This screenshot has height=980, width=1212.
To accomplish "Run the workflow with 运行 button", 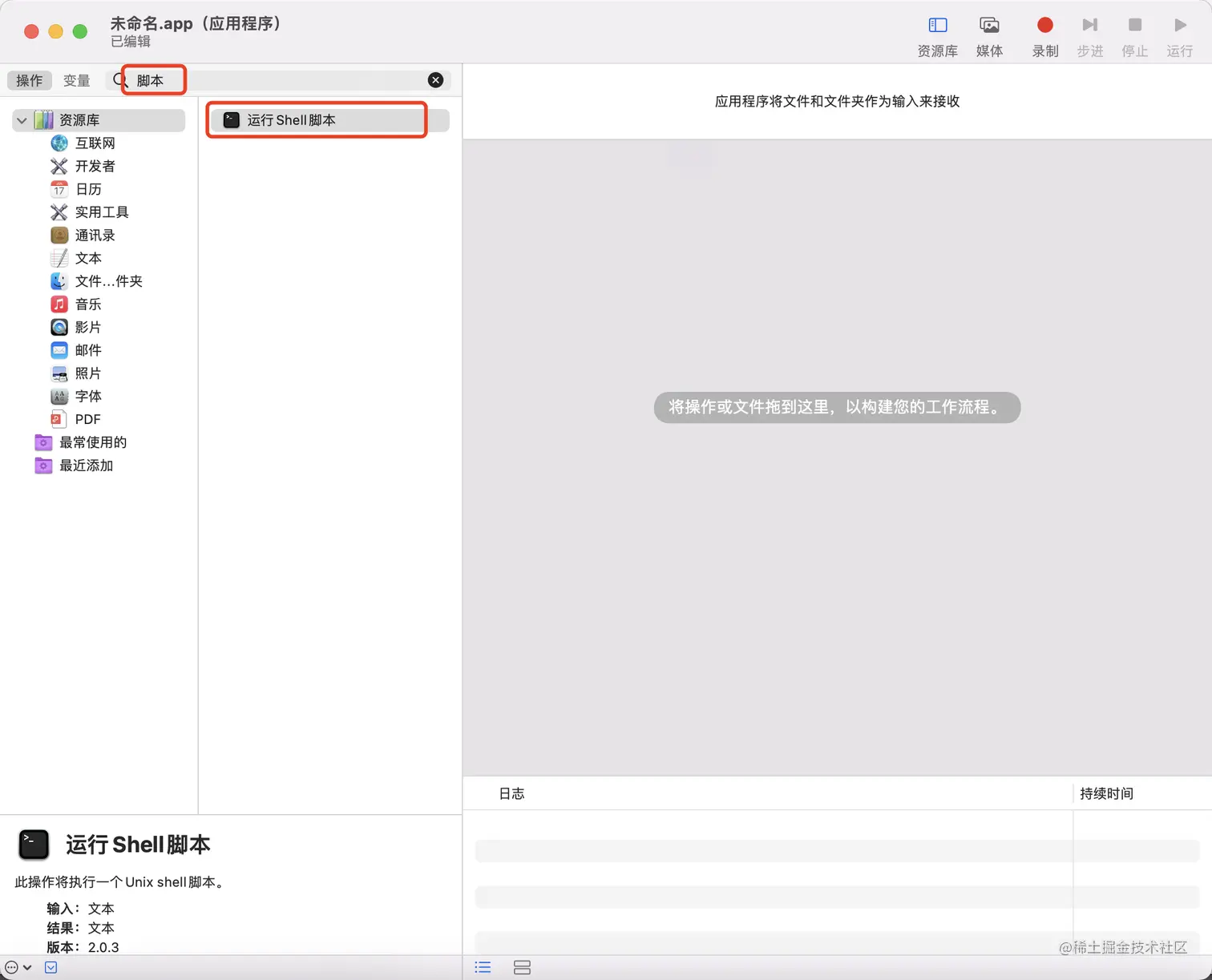I will [1179, 36].
